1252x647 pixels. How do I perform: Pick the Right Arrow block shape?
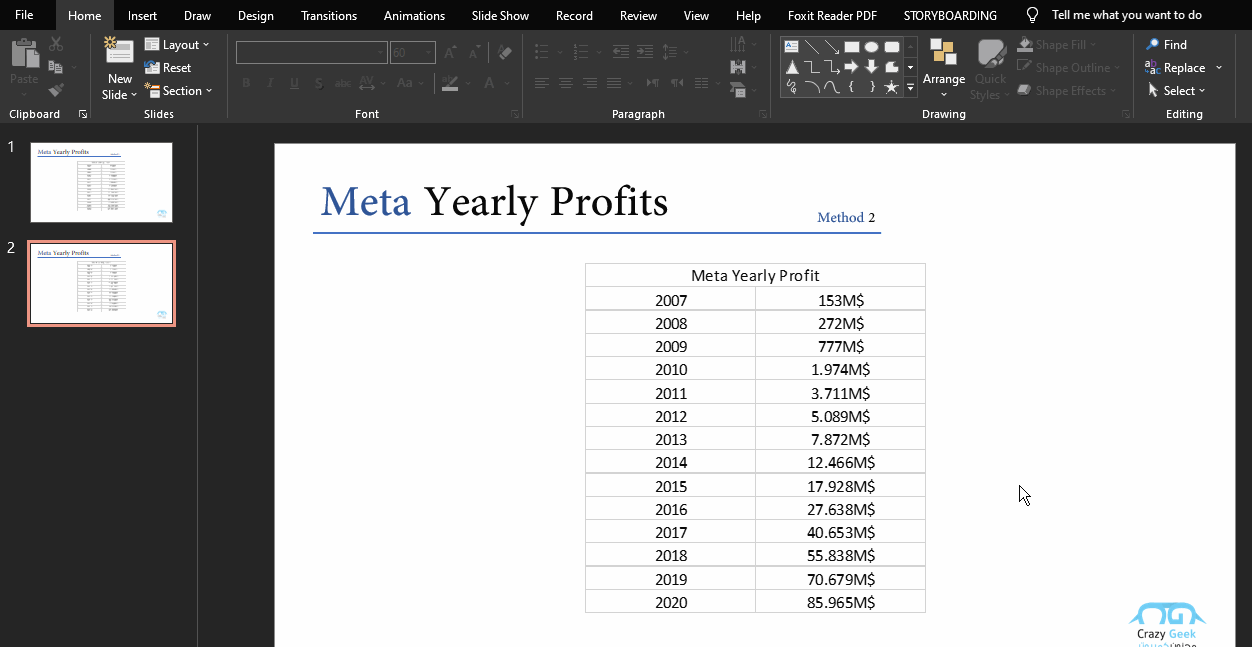851,67
